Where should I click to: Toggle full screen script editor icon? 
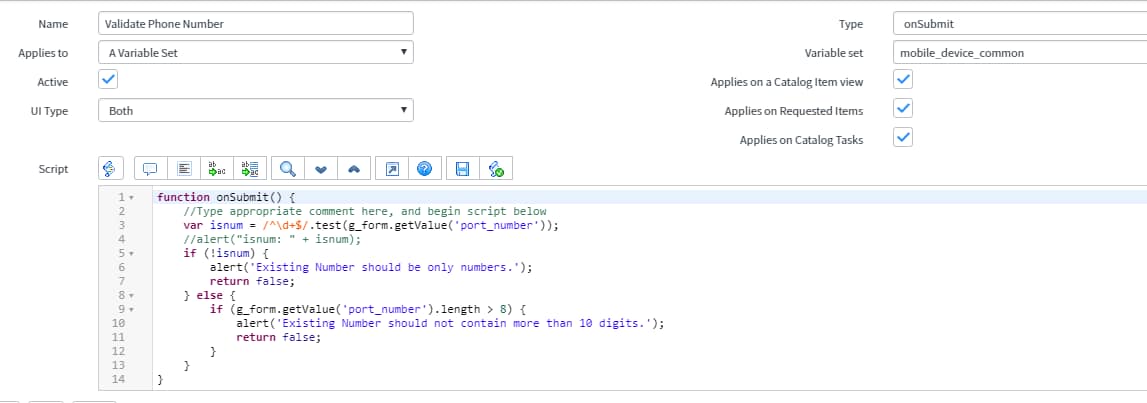pyautogui.click(x=393, y=169)
